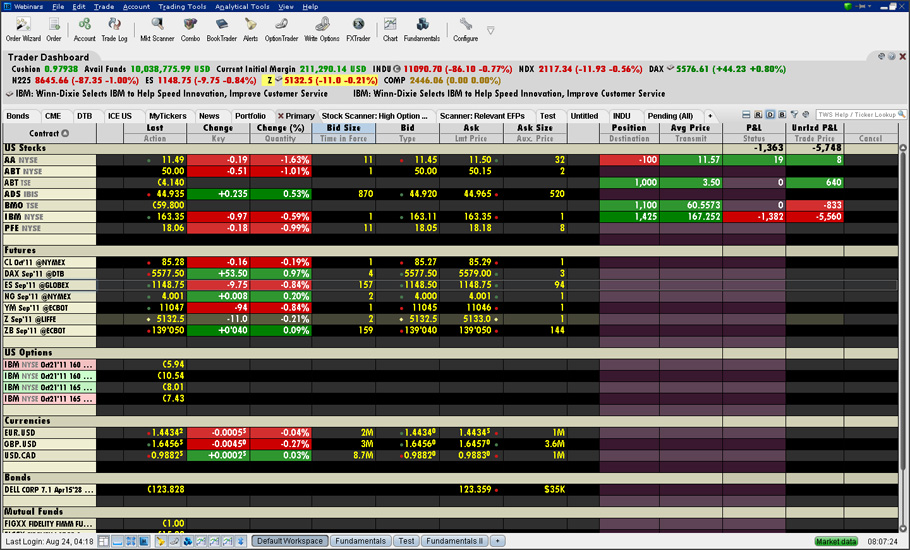910x550 pixels.
Task: Close the Primary tab with its X
Action: coord(280,116)
